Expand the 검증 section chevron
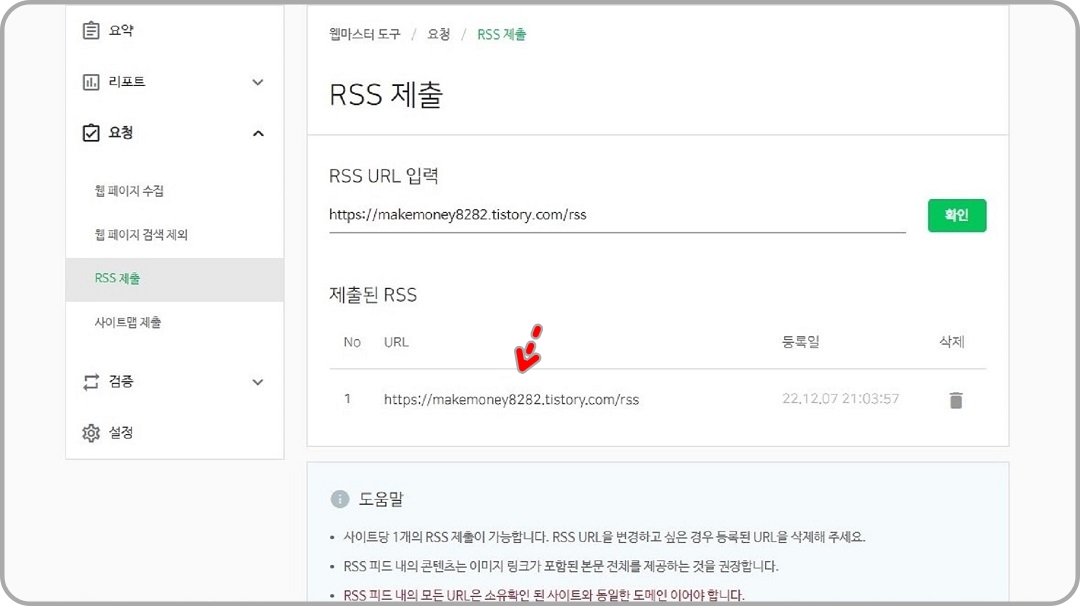The image size is (1080, 606). (x=258, y=381)
